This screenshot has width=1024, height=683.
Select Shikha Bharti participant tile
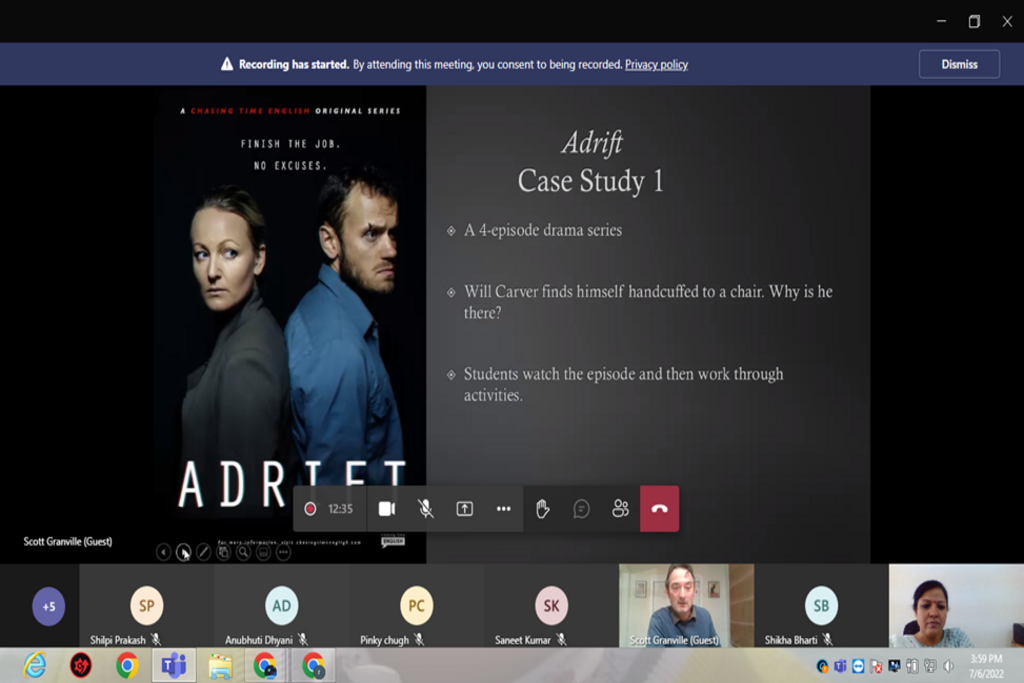click(x=821, y=606)
